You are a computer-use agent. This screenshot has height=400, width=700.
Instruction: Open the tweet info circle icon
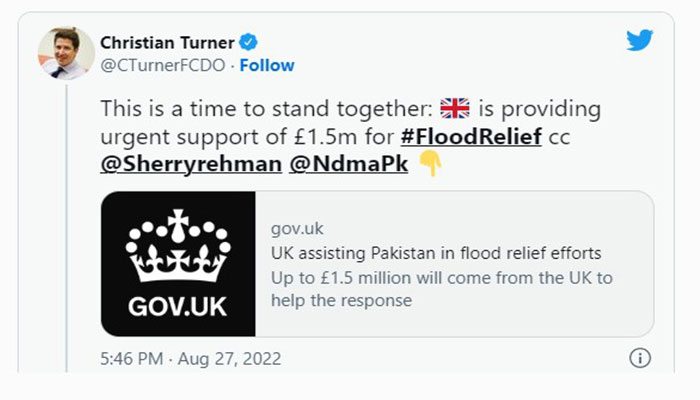(x=640, y=358)
